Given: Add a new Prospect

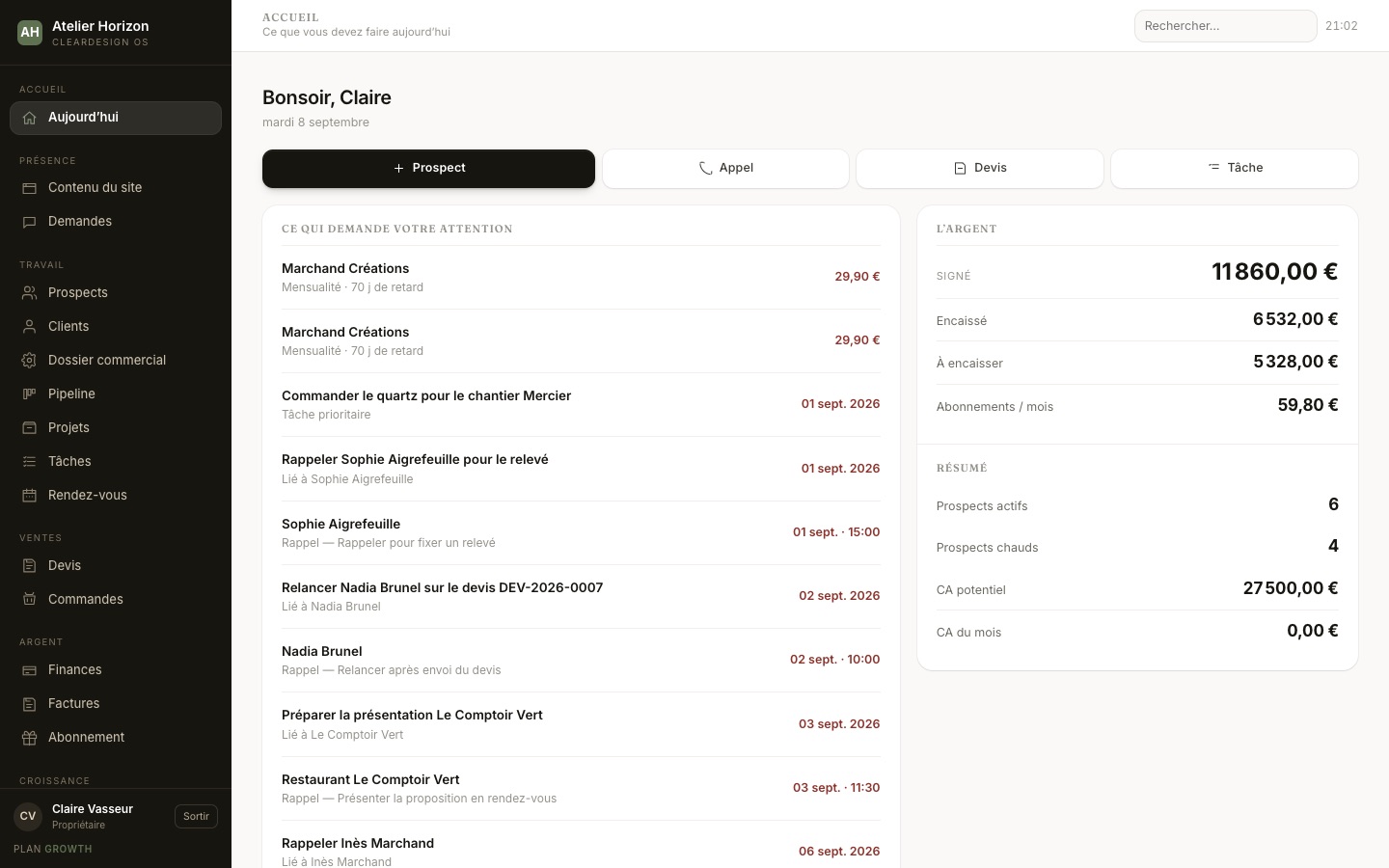Looking at the screenshot, I should tap(428, 169).
